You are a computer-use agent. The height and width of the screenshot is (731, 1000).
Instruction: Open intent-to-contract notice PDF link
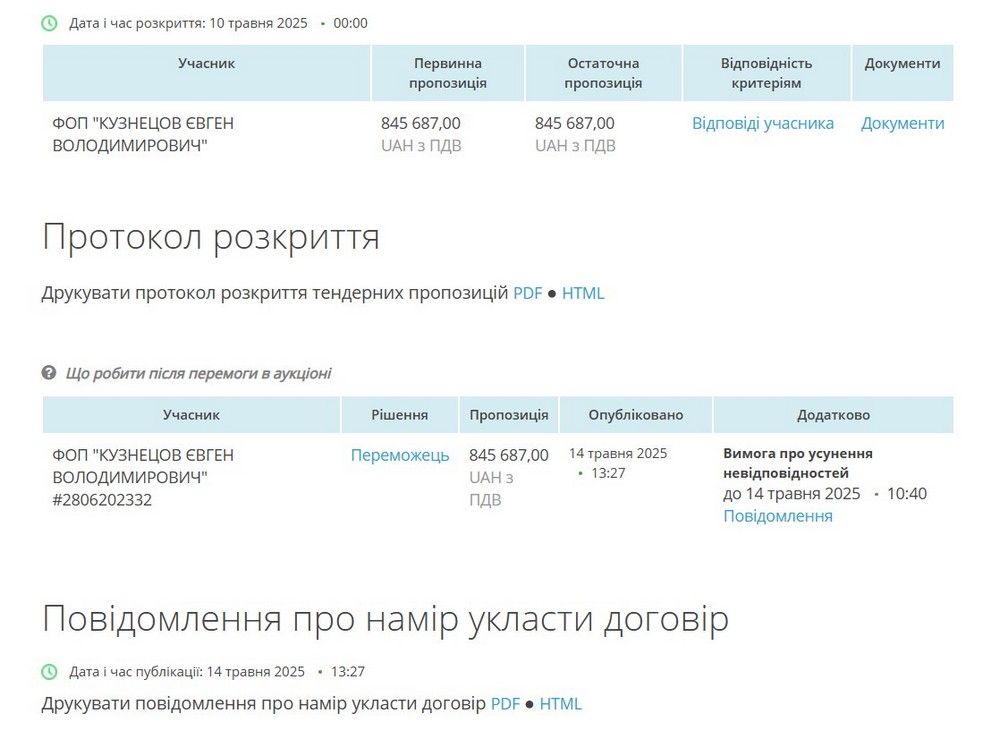tap(505, 704)
